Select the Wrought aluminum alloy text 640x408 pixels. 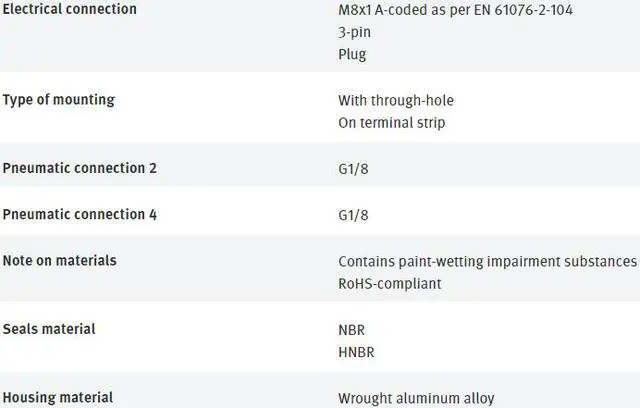point(416,398)
